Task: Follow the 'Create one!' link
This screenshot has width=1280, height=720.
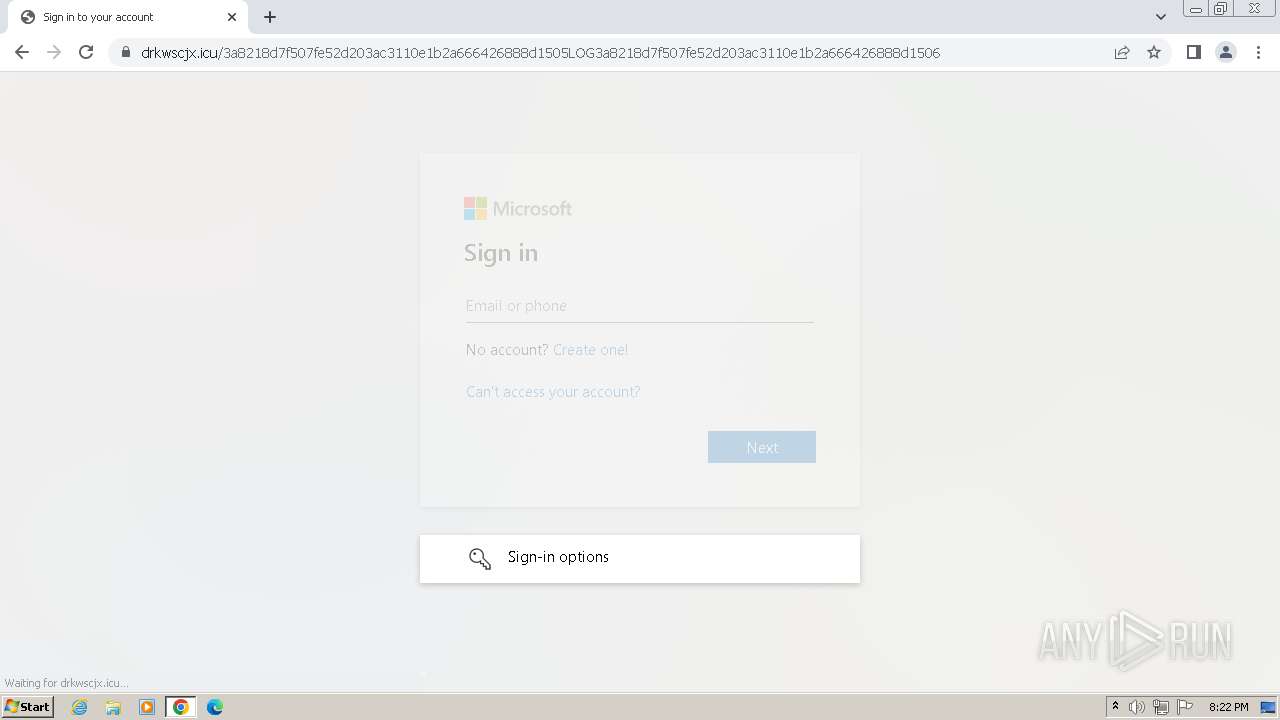Action: [590, 350]
